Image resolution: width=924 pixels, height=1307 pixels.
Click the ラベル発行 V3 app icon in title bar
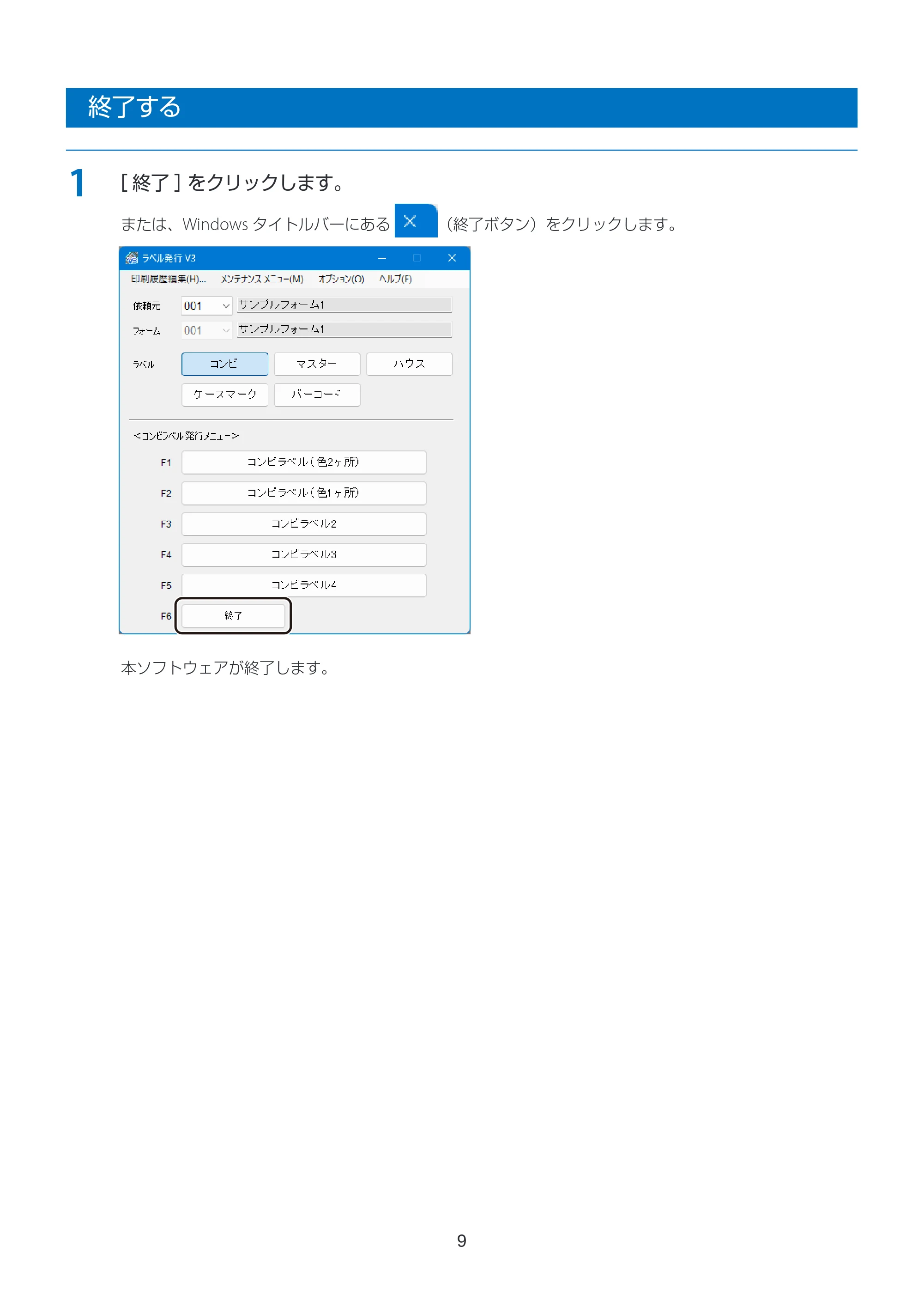tap(132, 258)
